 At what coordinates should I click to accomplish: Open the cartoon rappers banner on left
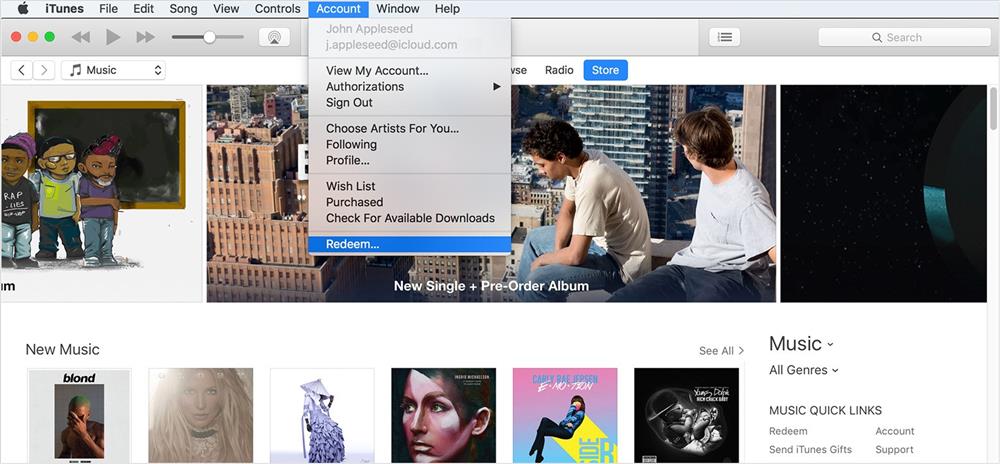[x=102, y=193]
